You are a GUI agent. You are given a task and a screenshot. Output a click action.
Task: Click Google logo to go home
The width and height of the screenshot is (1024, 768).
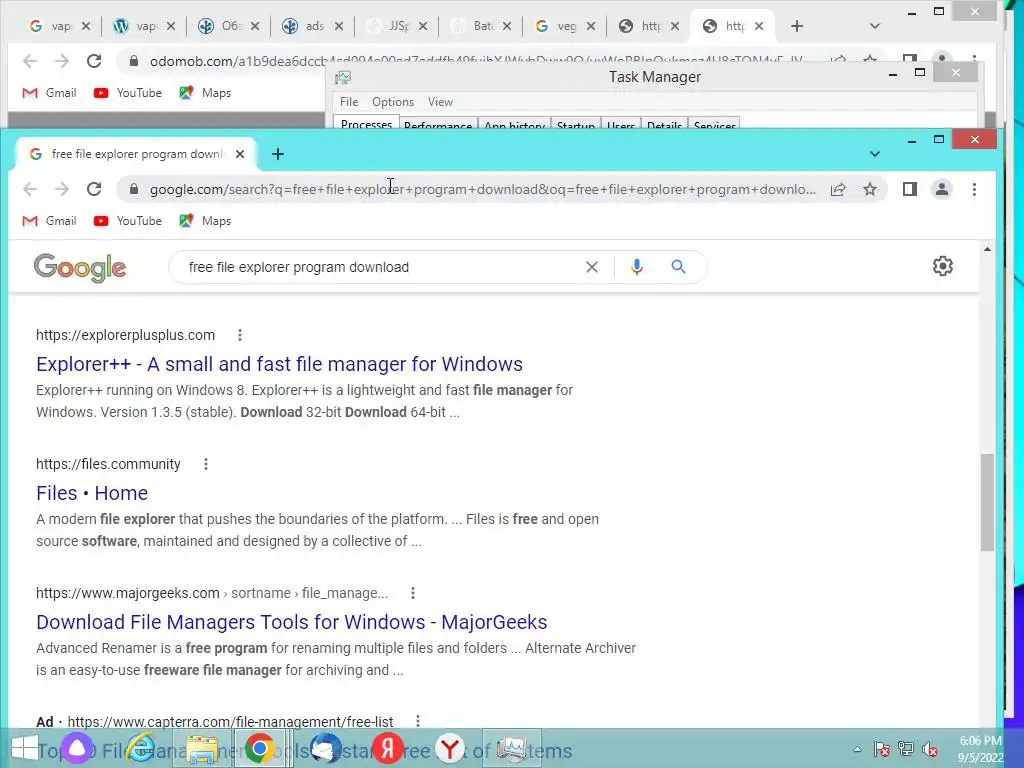tap(80, 268)
